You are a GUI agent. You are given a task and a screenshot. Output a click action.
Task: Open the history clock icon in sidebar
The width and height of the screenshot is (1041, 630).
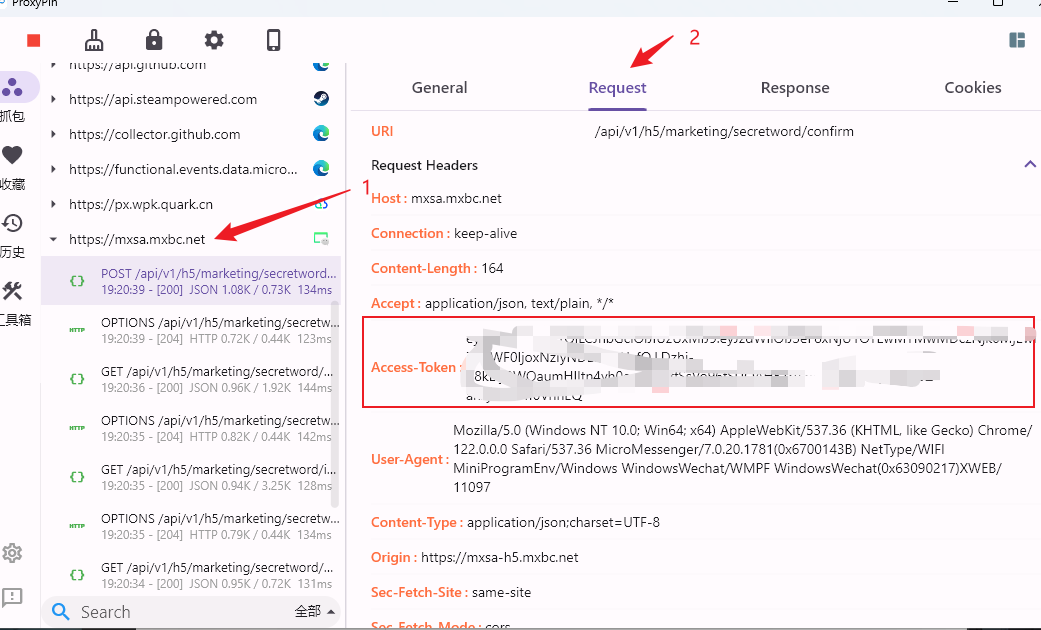tap(12, 224)
